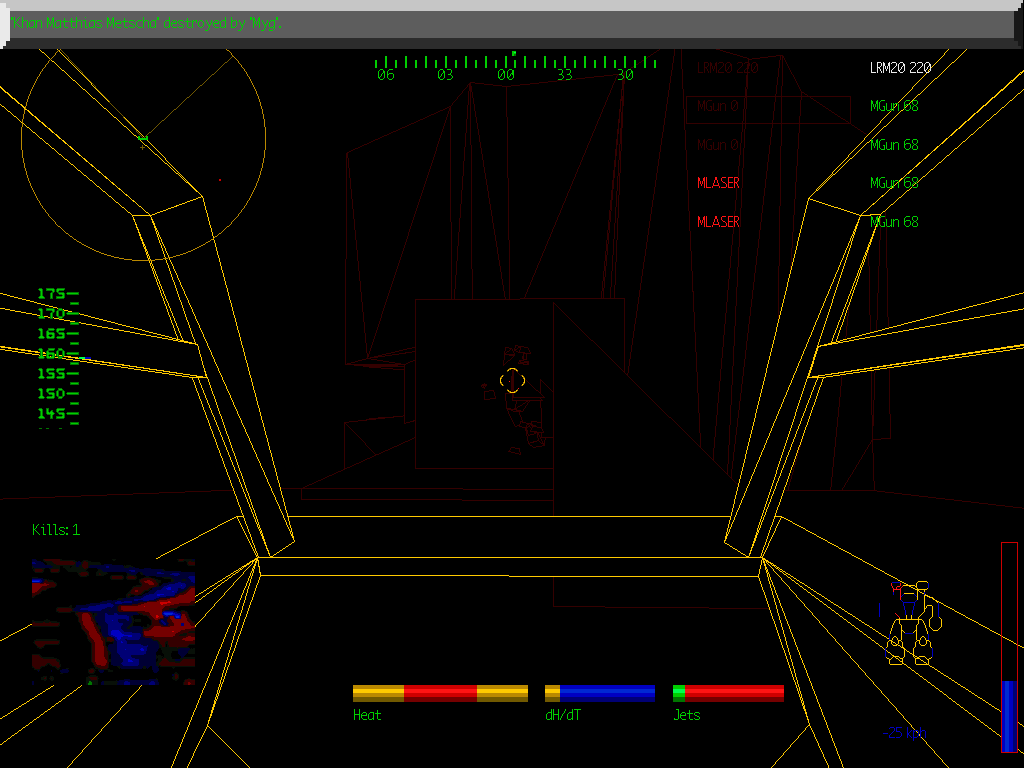
Task: Click the green blip on the radar
Action: [x=143, y=138]
